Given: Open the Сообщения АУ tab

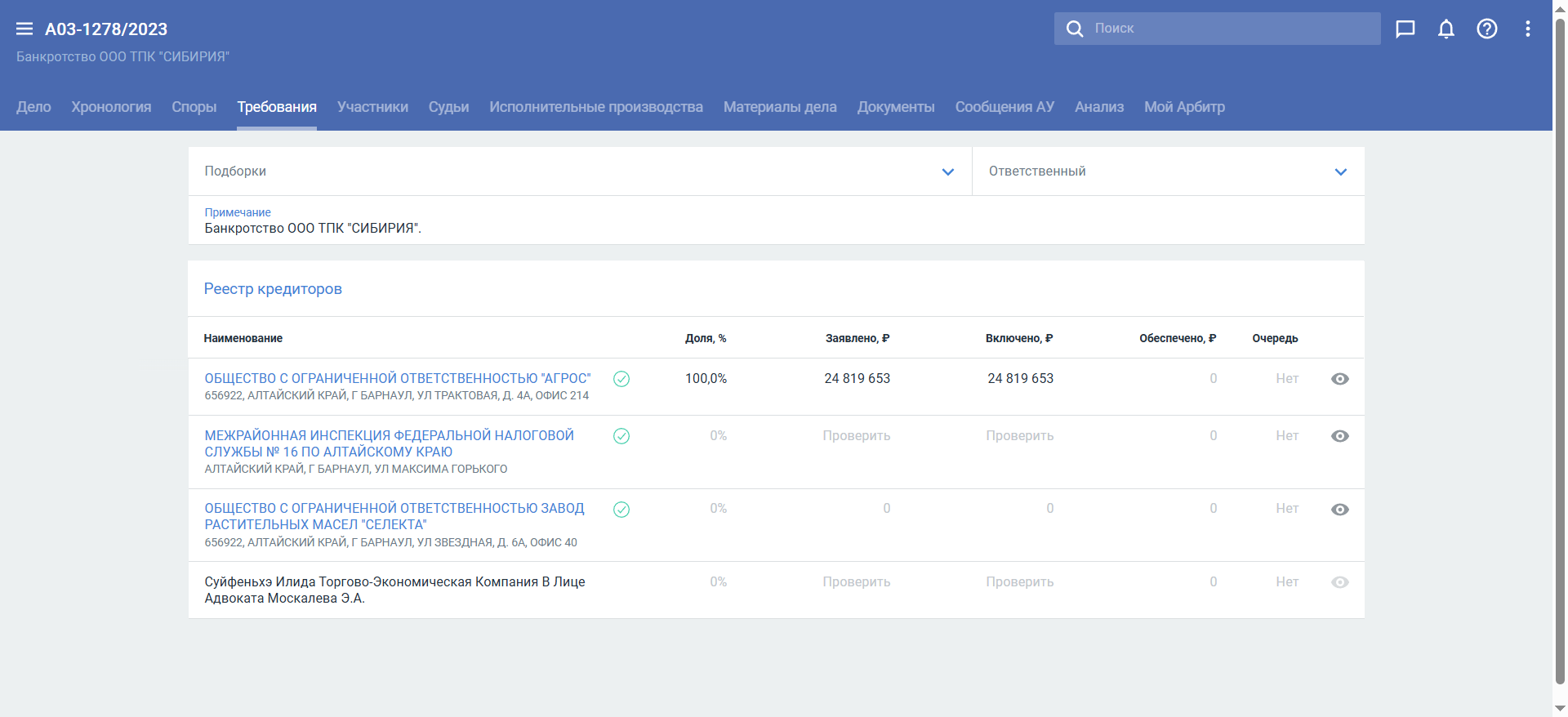Looking at the screenshot, I should click(1004, 107).
